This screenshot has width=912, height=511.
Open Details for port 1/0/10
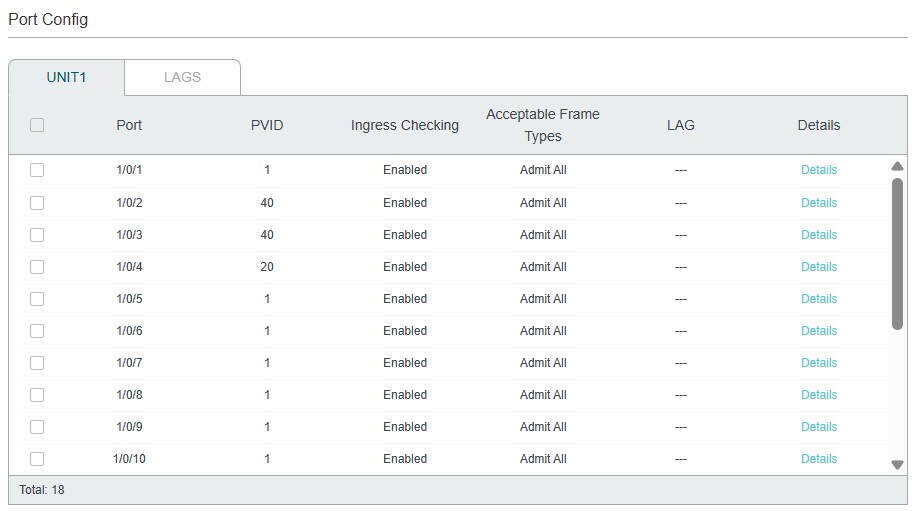818,459
